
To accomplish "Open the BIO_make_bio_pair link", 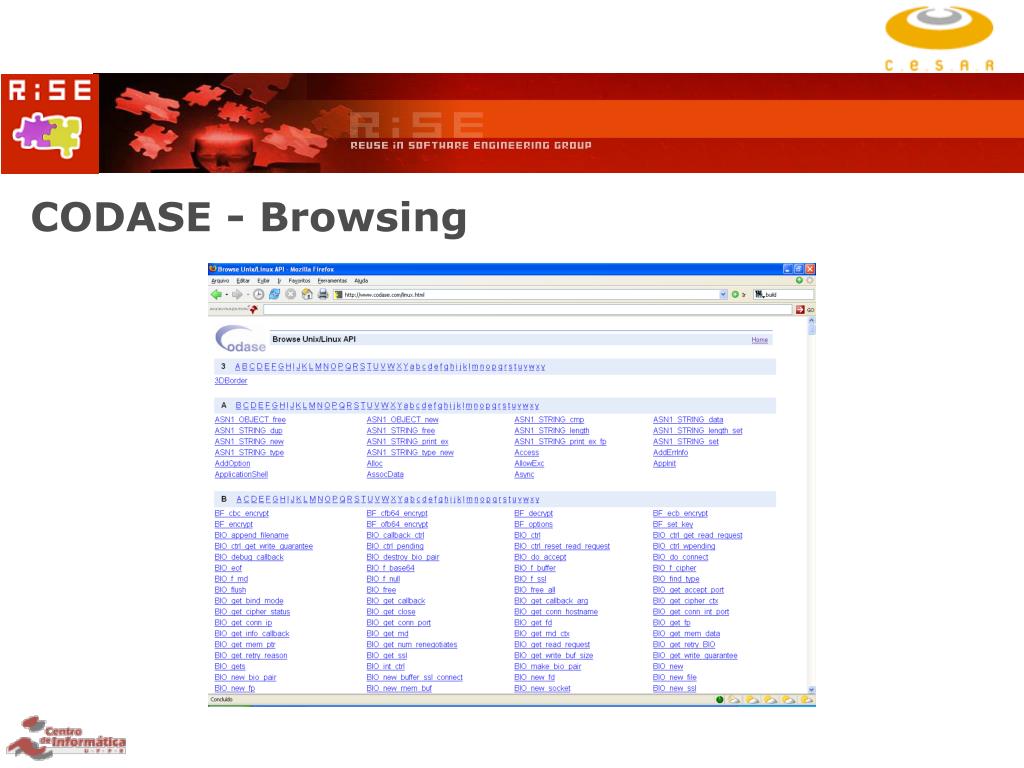I will coord(547,667).
